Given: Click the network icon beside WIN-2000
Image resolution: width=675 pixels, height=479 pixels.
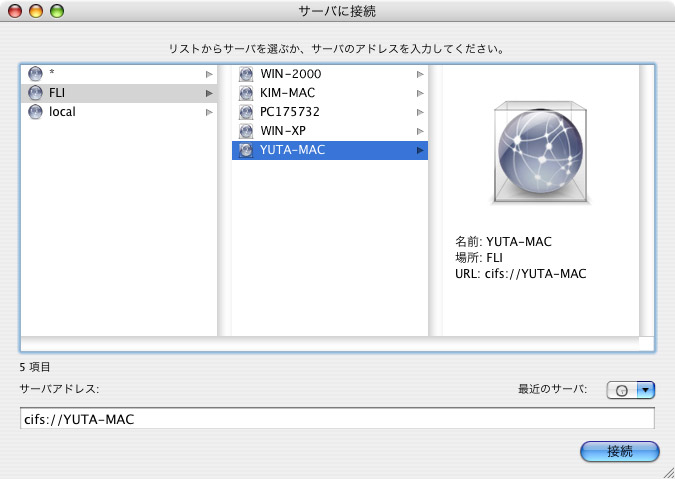Looking at the screenshot, I should click(246, 74).
